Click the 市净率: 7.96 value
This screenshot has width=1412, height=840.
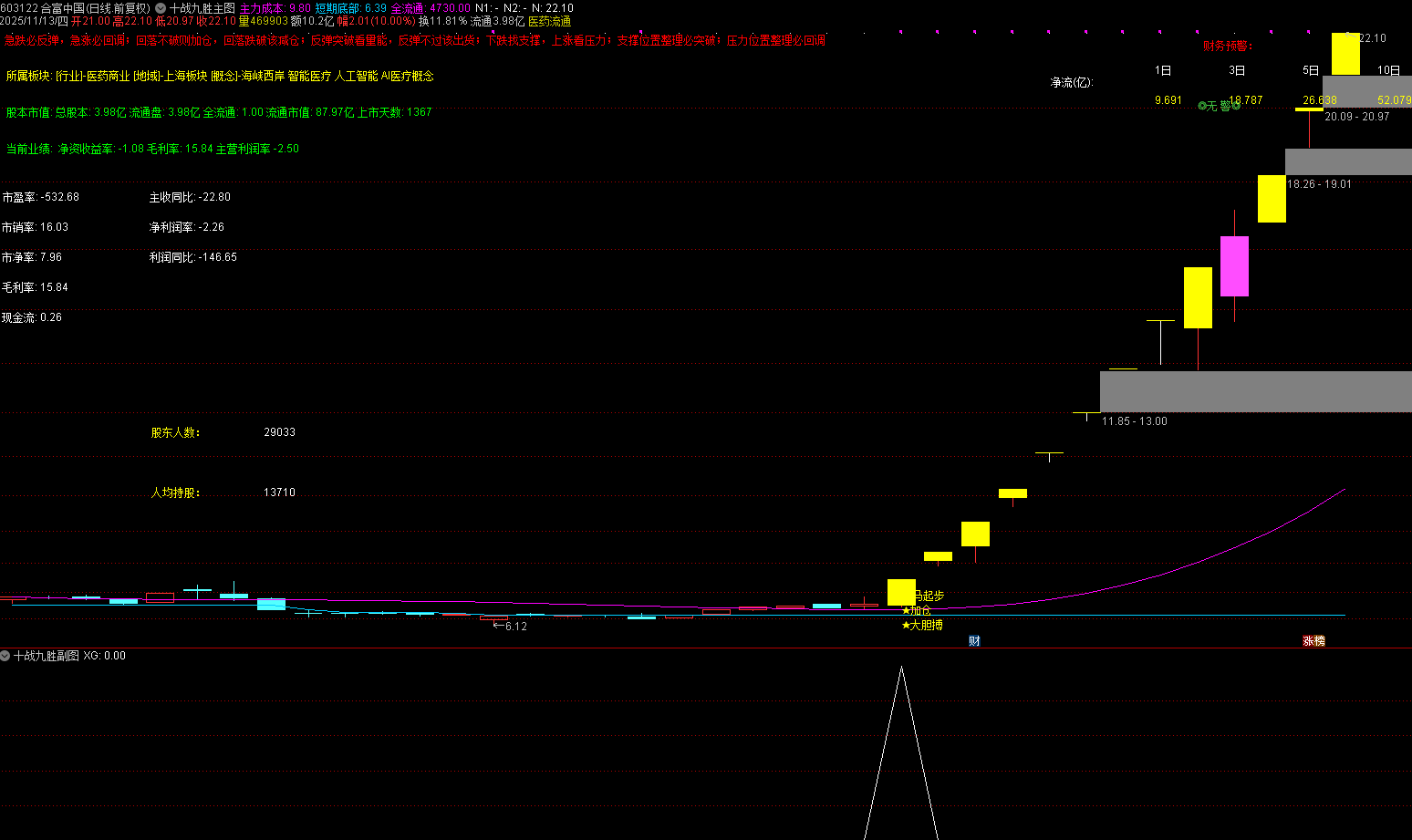point(32,257)
